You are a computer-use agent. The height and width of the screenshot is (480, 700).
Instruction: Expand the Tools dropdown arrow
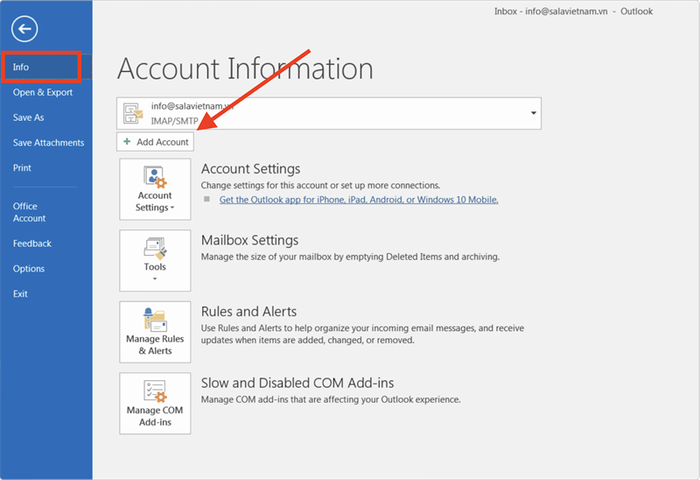(x=155, y=279)
